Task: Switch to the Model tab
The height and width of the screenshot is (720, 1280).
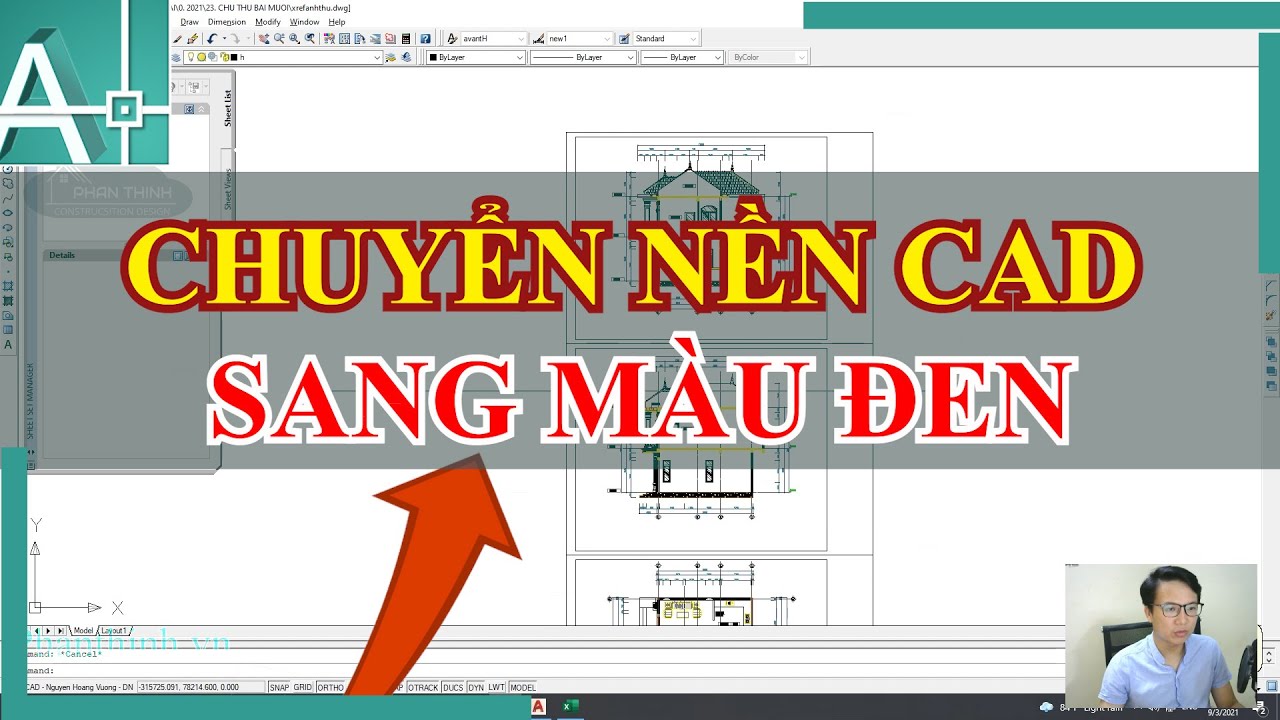Action: tap(83, 631)
